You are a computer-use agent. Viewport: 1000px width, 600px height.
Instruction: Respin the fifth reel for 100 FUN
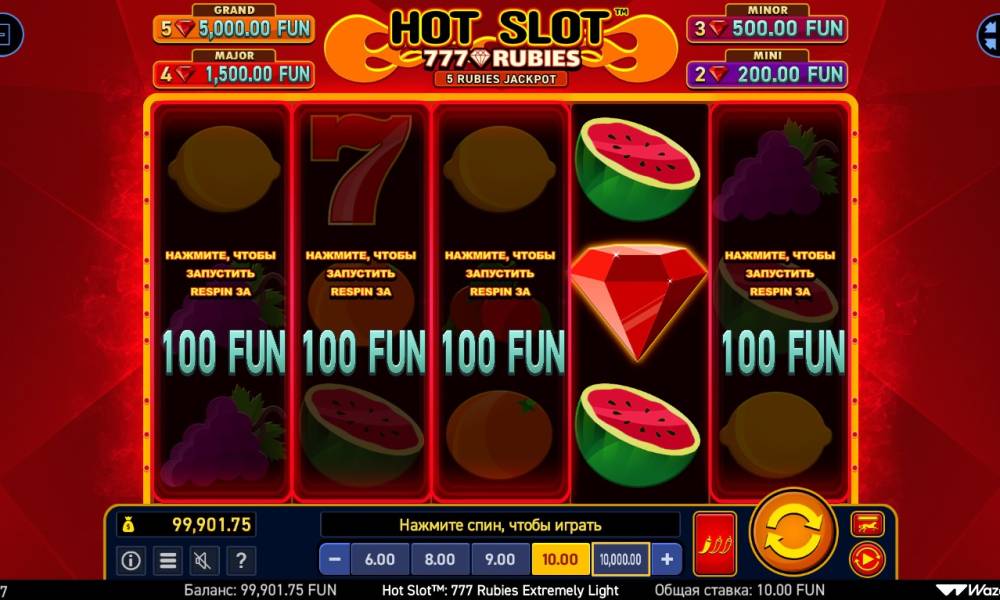pyautogui.click(x=780, y=302)
